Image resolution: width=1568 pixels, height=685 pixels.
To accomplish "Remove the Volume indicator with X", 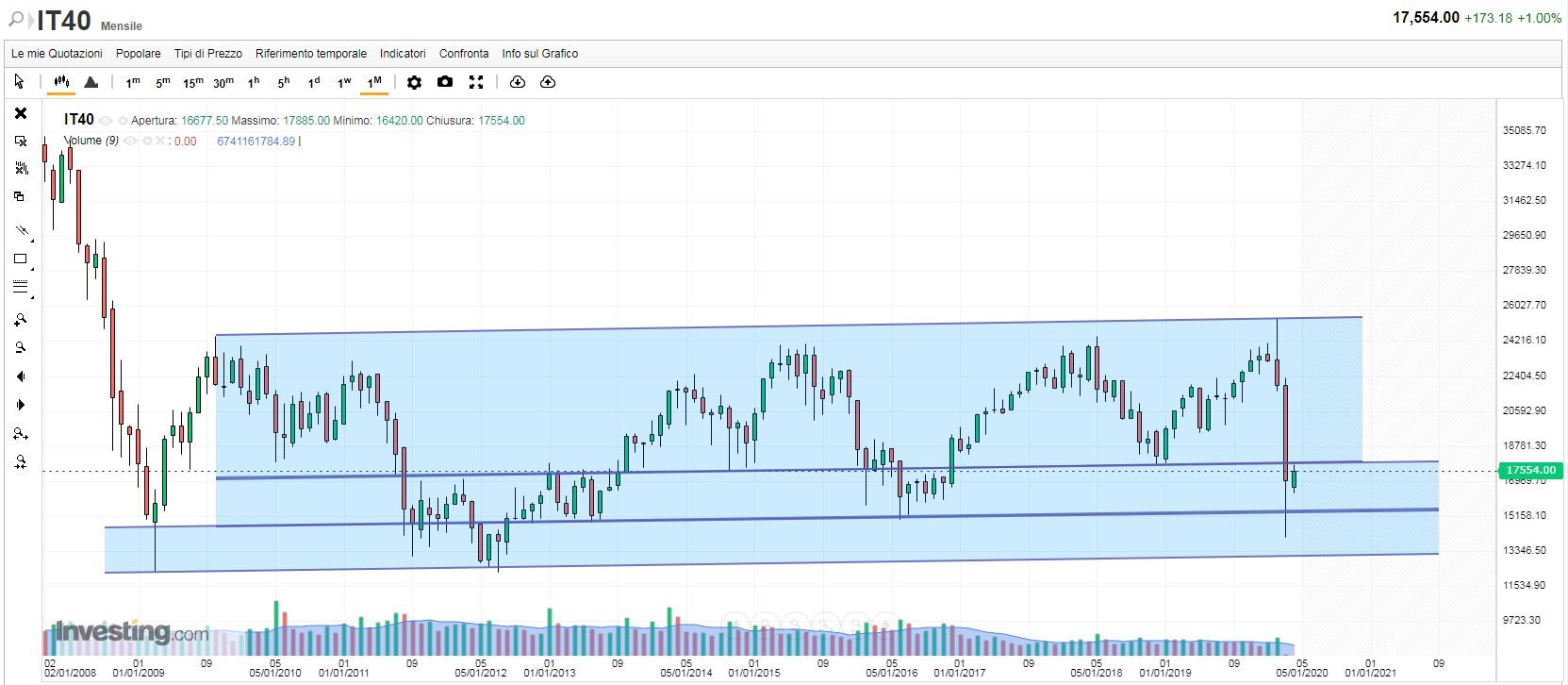I will (x=159, y=141).
